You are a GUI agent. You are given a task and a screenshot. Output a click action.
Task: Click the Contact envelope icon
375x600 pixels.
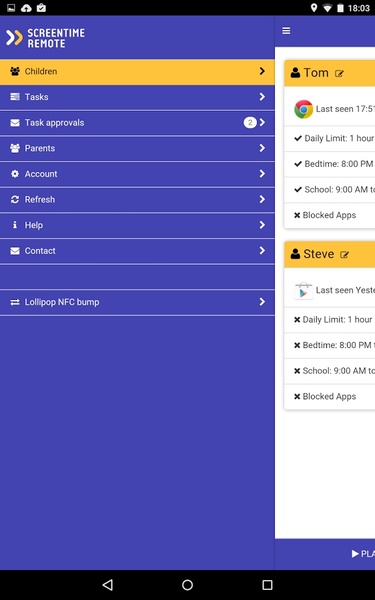tap(15, 251)
